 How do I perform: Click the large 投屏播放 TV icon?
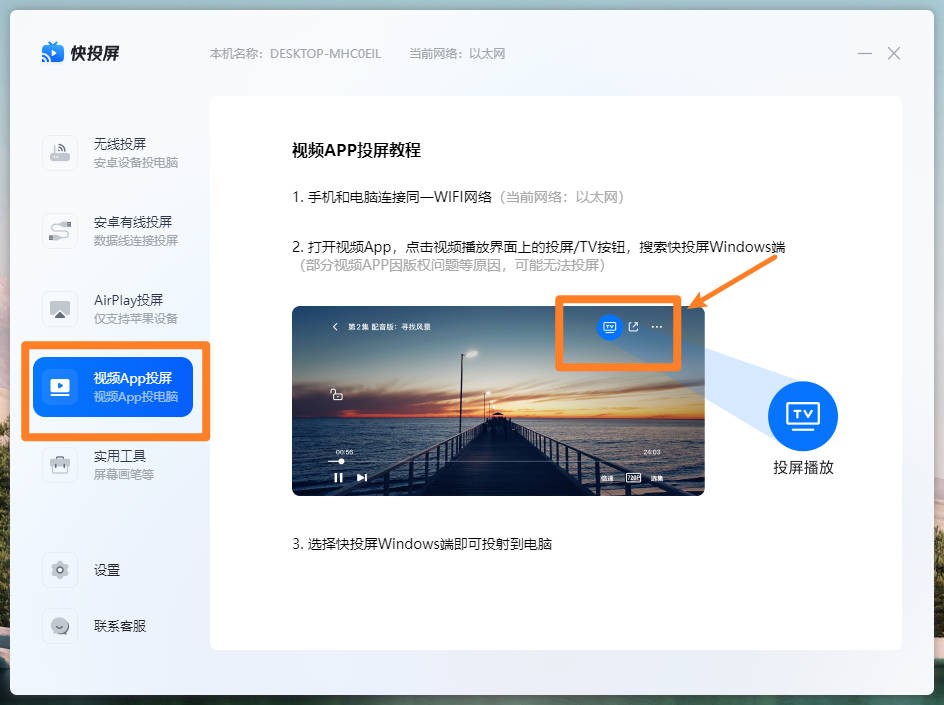(x=803, y=415)
